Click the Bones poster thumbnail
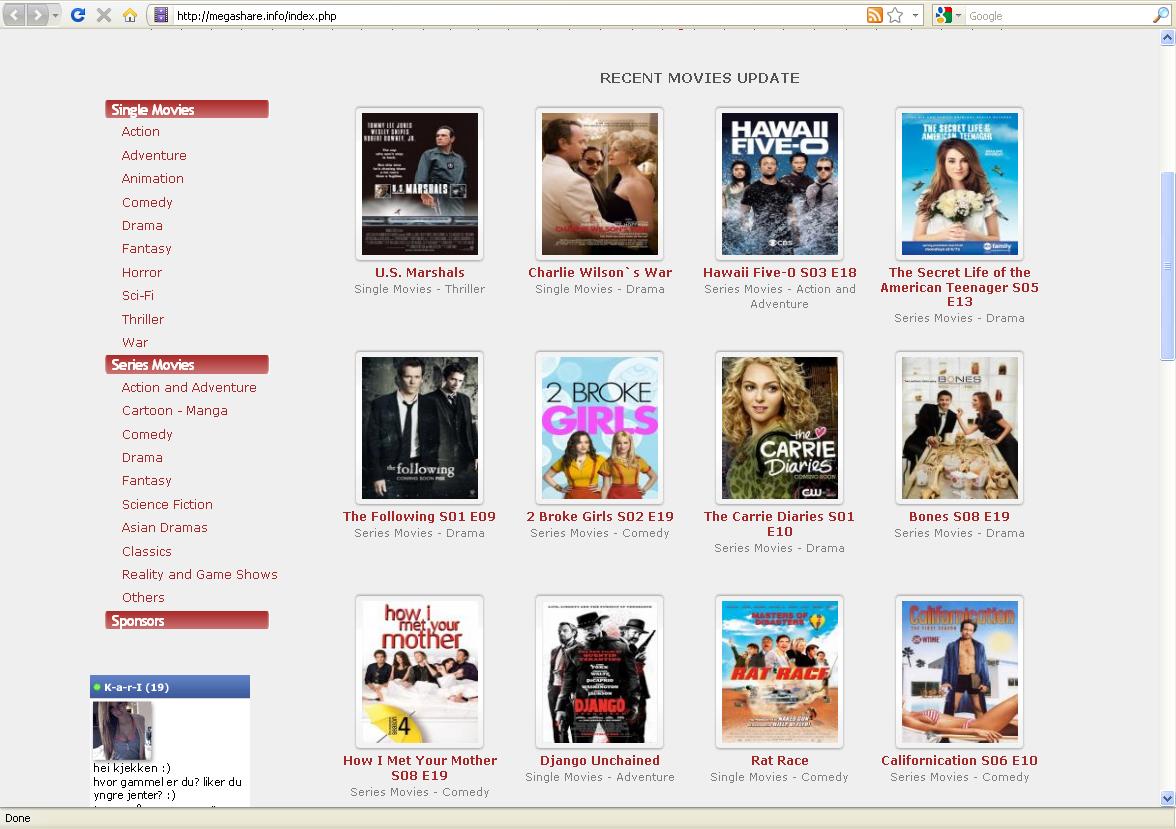1176x829 pixels. (x=959, y=428)
